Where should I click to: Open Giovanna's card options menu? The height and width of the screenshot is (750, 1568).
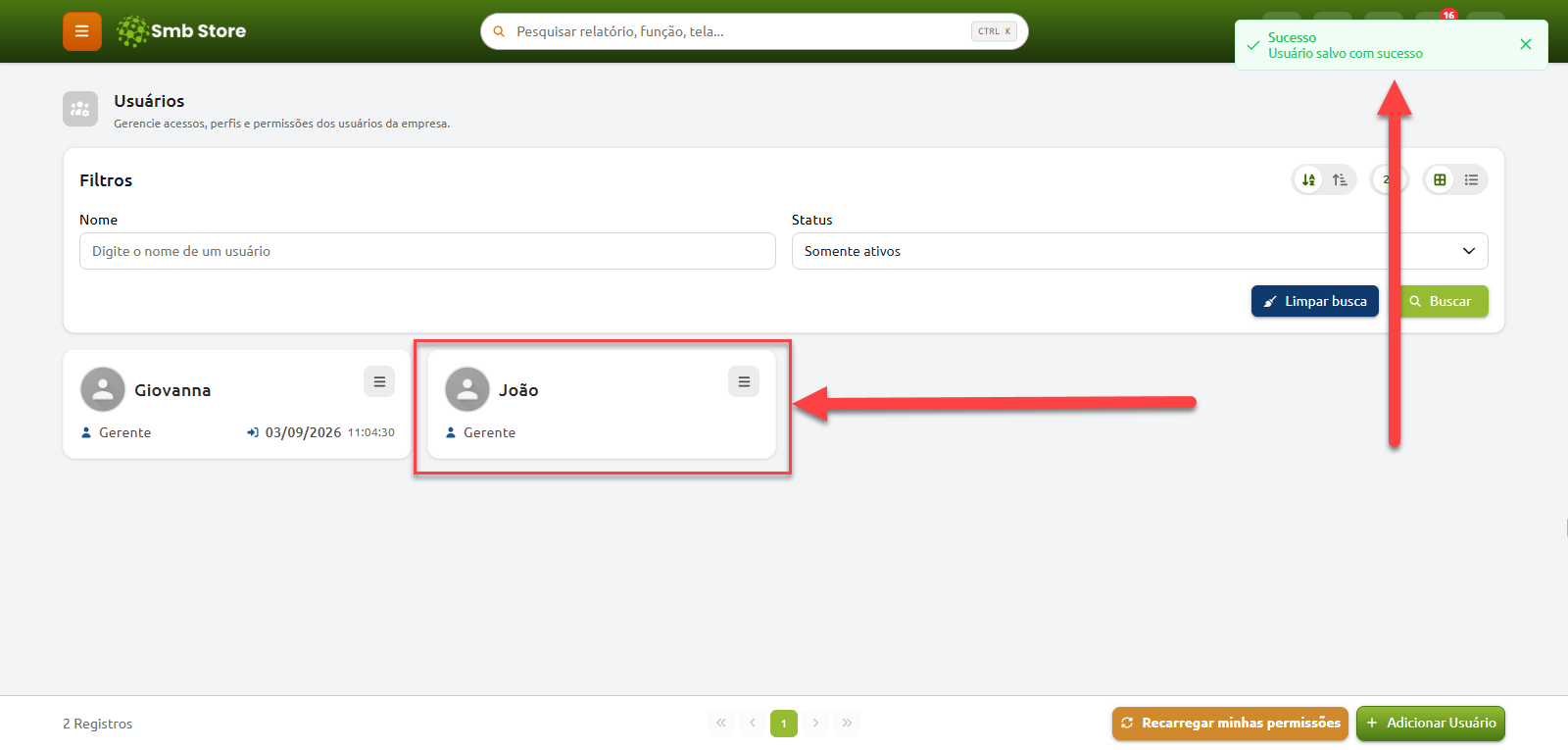coord(379,381)
